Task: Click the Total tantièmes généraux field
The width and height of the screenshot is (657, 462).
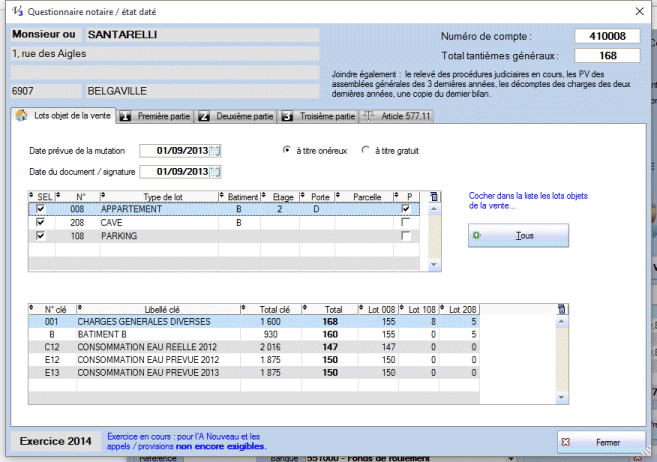Action: 607,56
